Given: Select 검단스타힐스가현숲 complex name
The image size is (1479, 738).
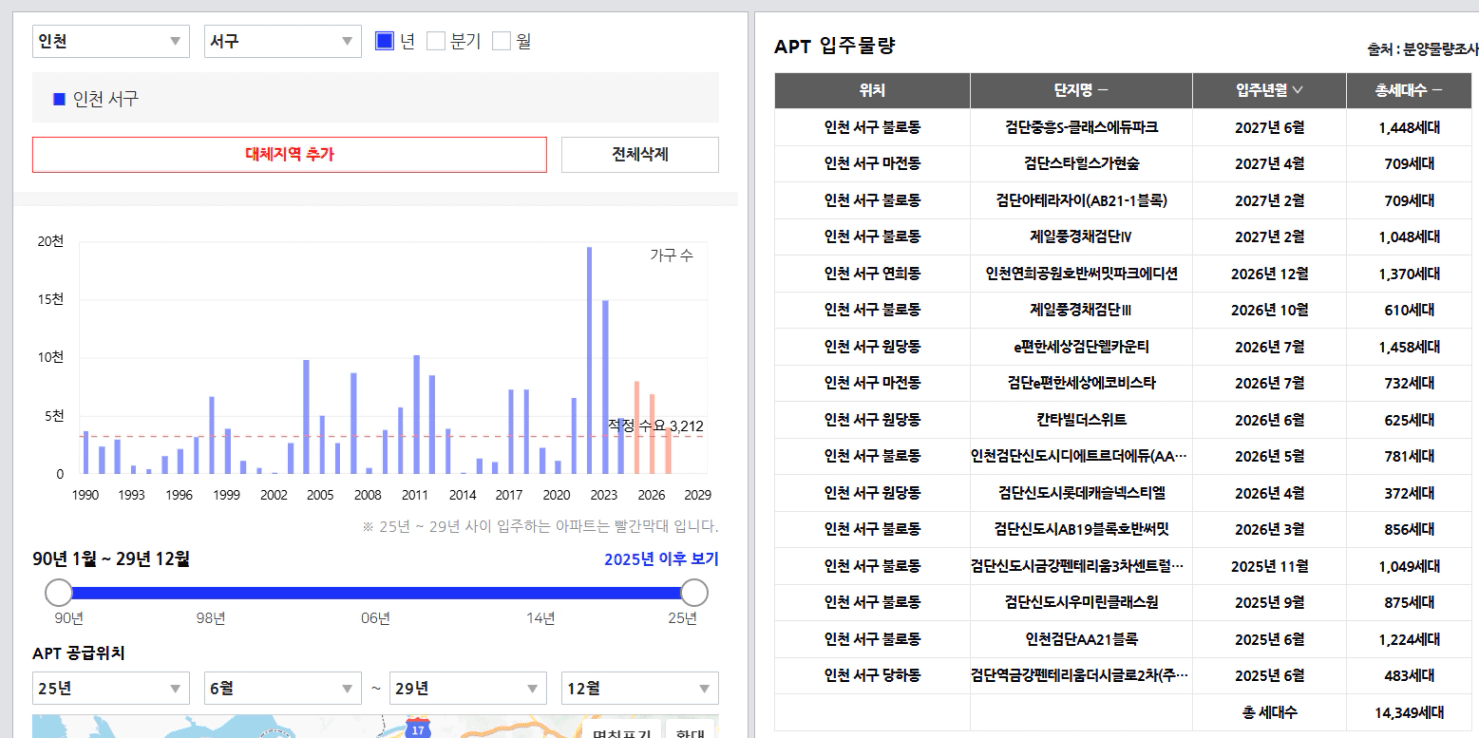Looking at the screenshot, I should pos(1081,164).
